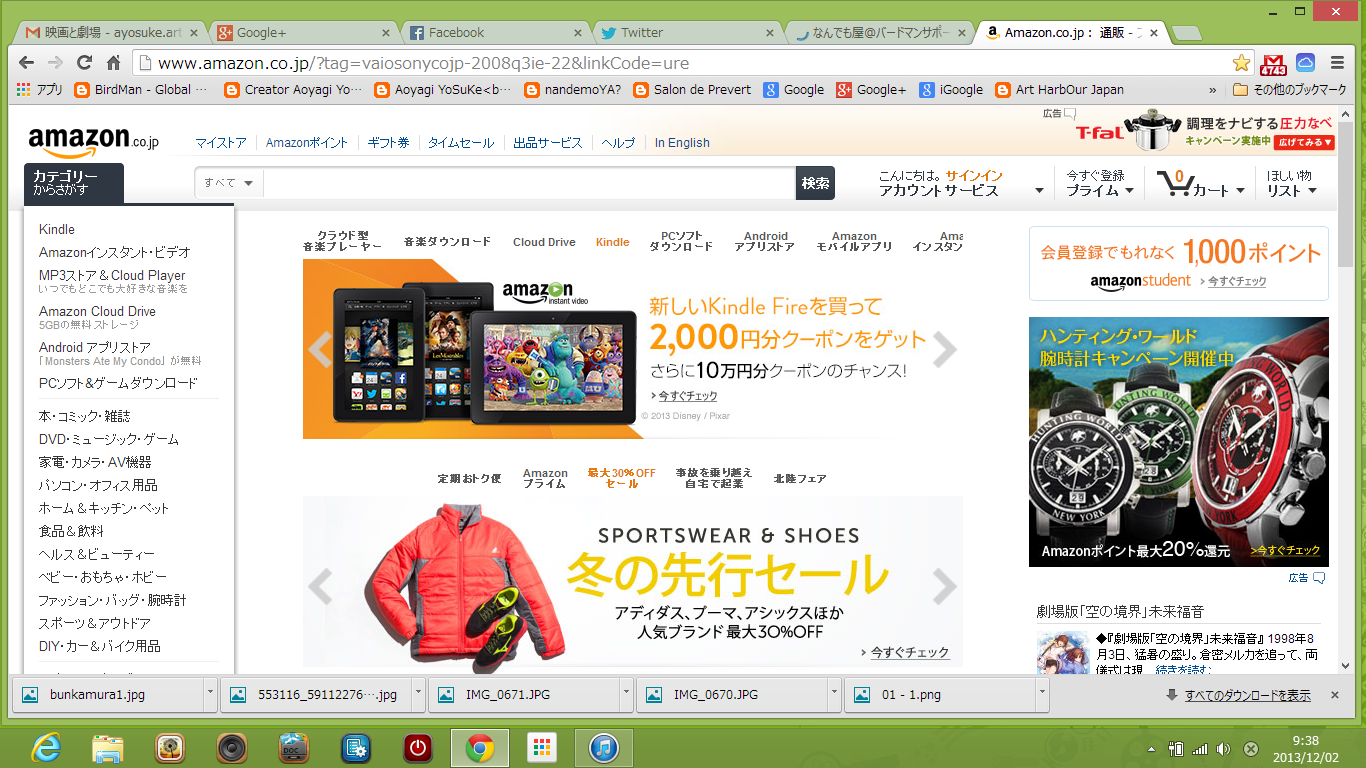The height and width of the screenshot is (768, 1366).
Task: Open the ギフト券 link
Action: 388,143
